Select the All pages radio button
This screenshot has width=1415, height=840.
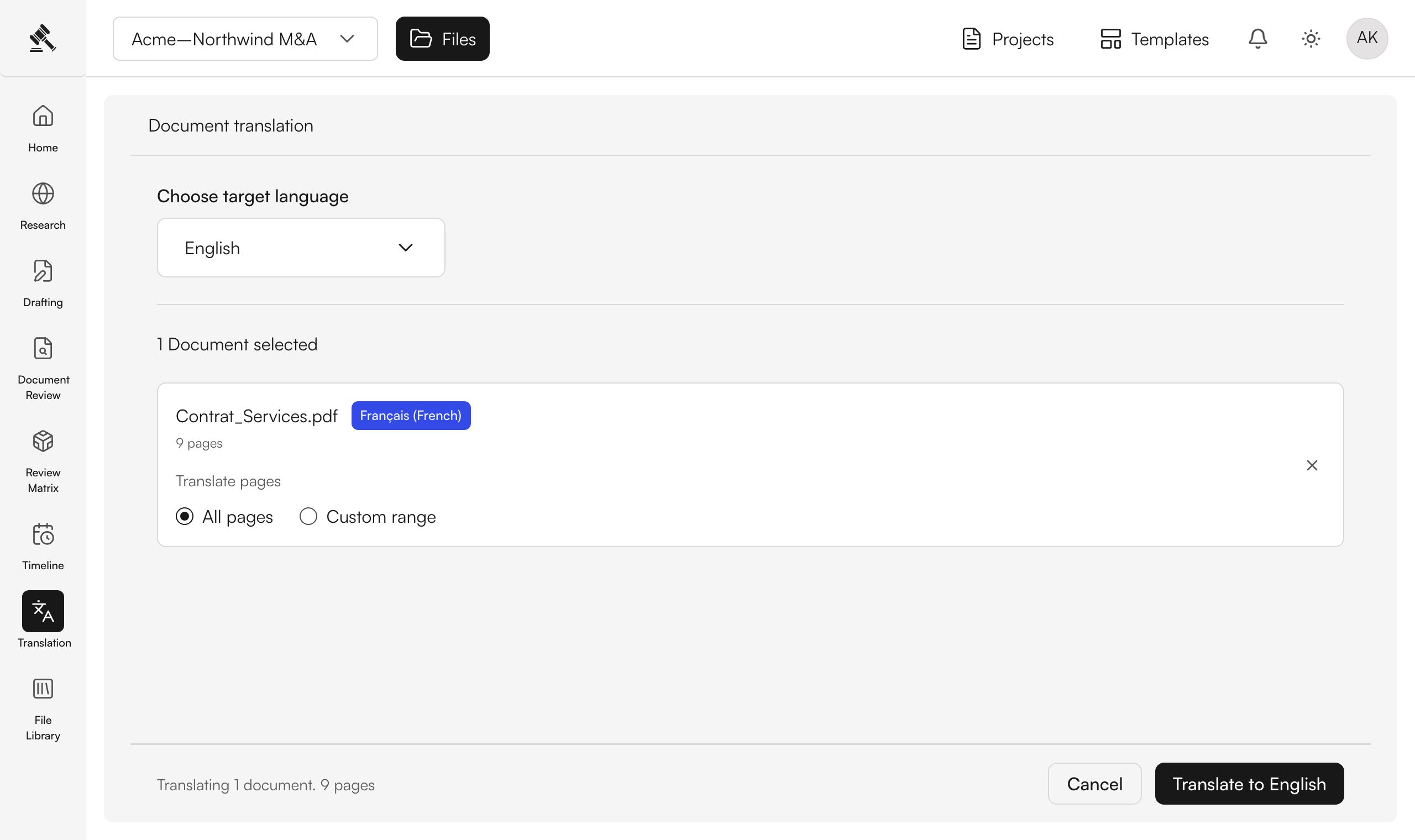pos(185,517)
